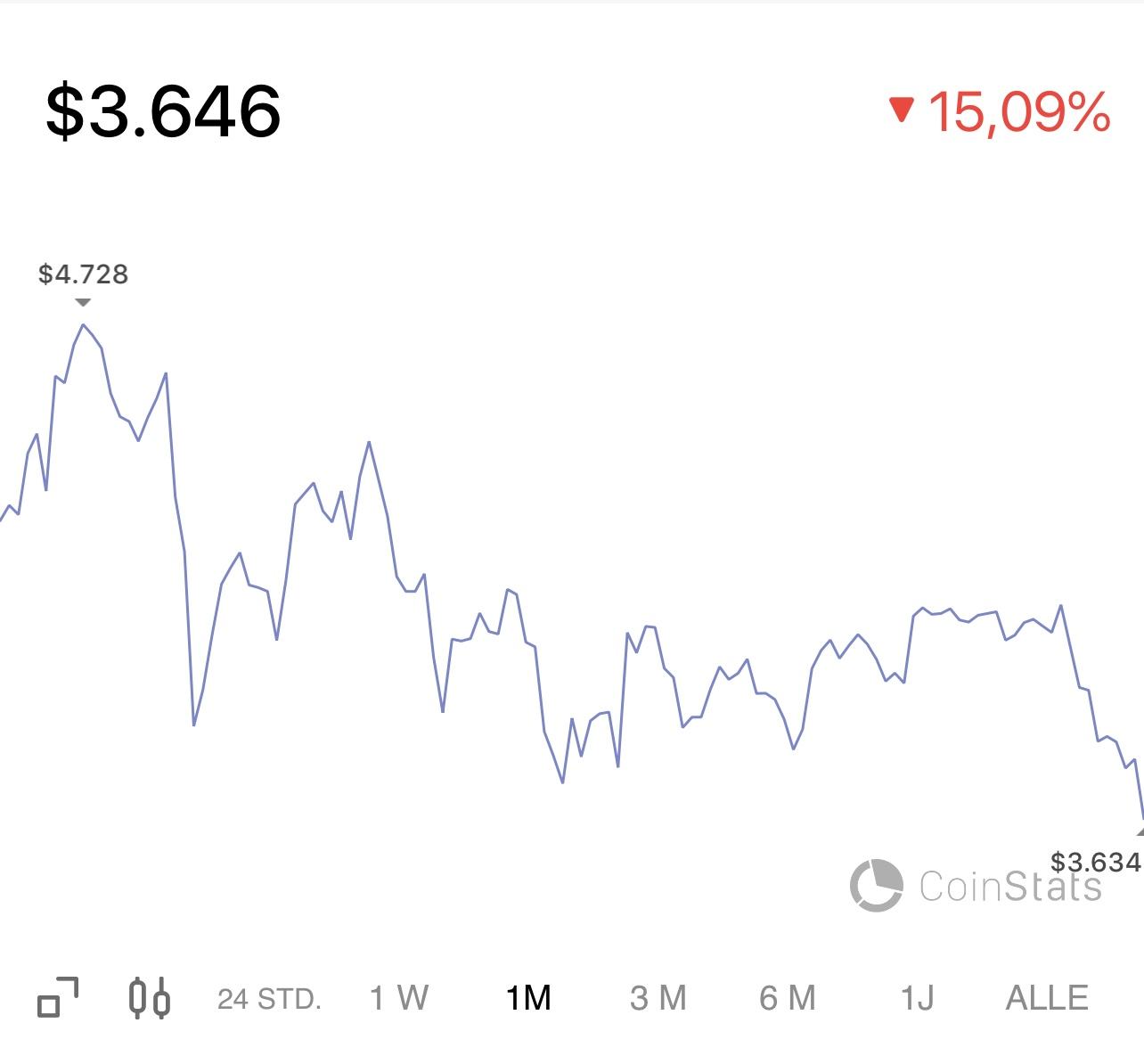Click the $4.728 high price label
This screenshot has height=1064, width=1144.
(x=84, y=274)
